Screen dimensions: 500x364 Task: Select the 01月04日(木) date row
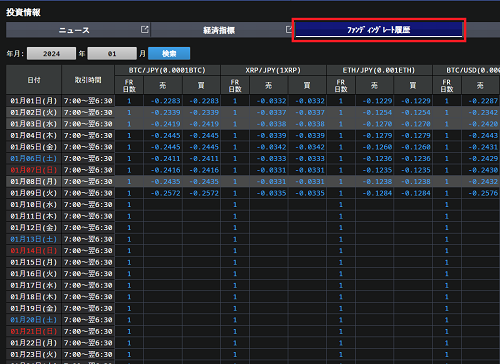[34, 135]
